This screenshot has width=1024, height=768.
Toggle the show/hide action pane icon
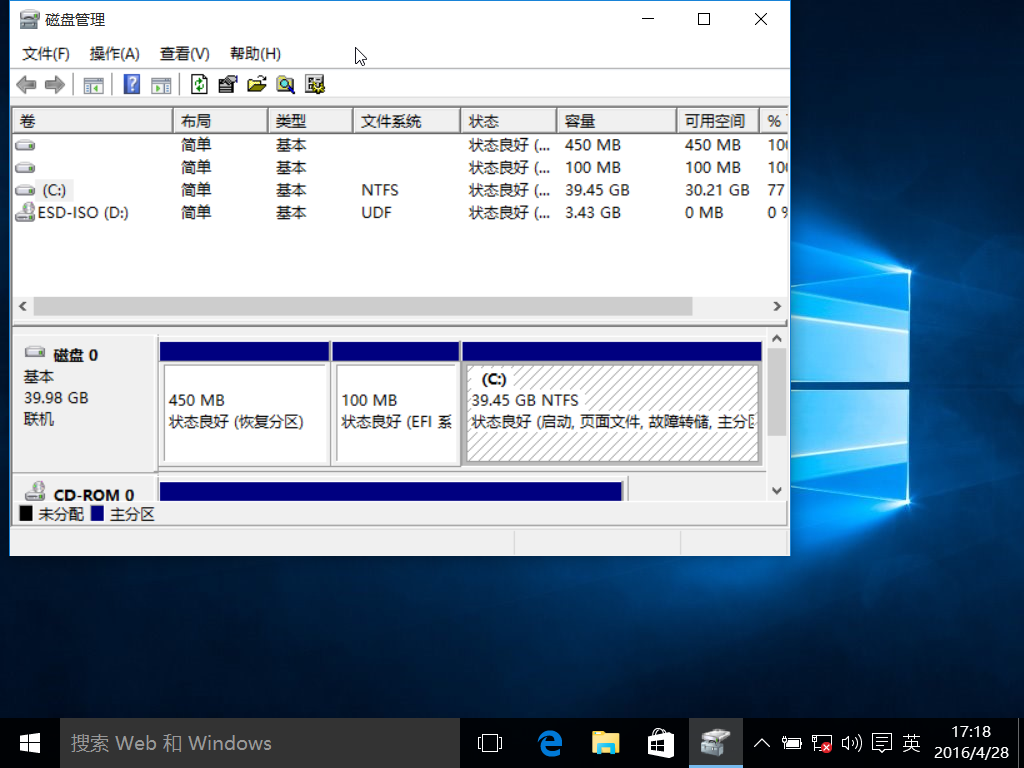point(161,85)
